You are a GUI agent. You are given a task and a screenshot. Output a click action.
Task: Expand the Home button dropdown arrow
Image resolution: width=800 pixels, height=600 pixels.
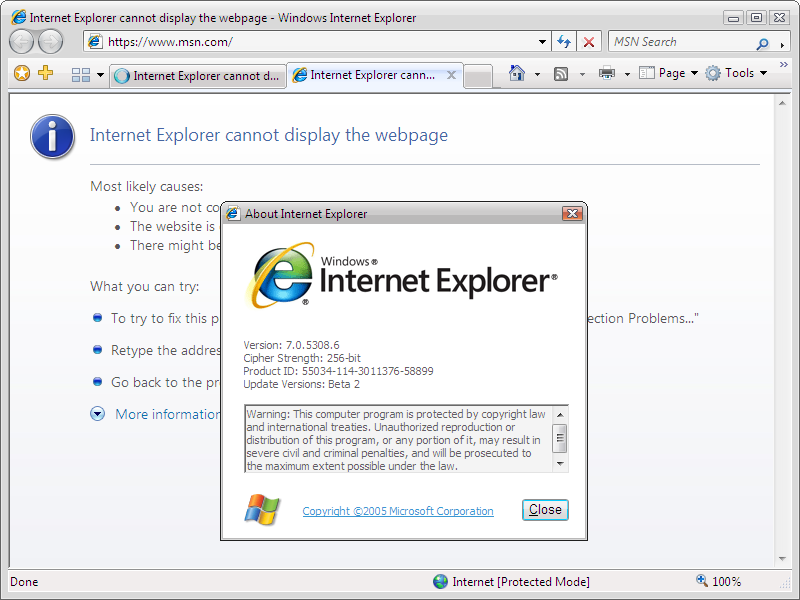(537, 74)
